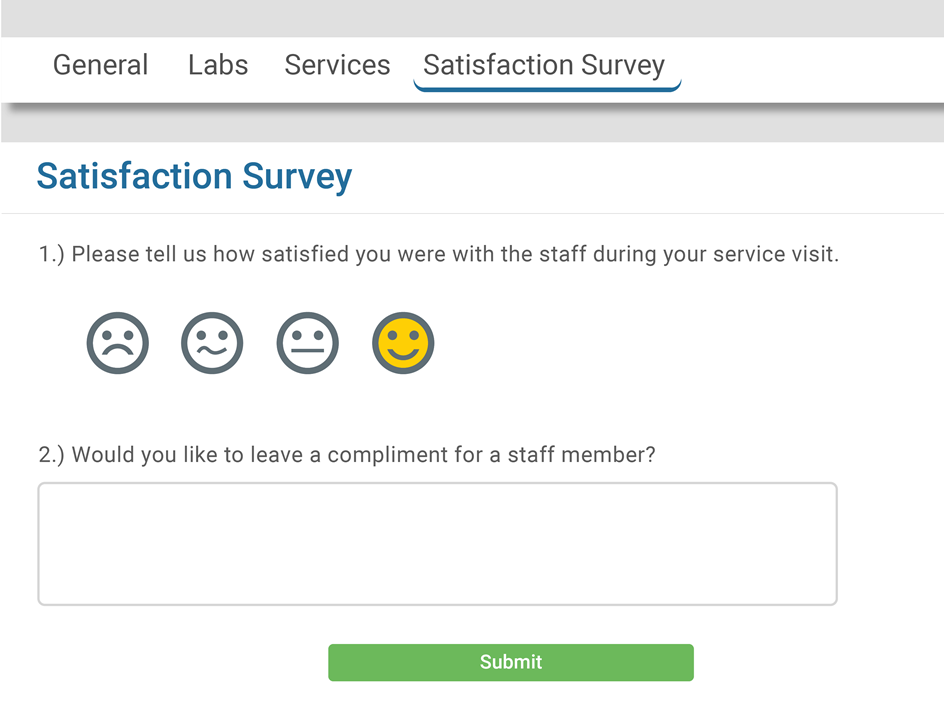The height and width of the screenshot is (714, 944).
Task: Deselect the highlighted happy rating
Action: [x=403, y=343]
